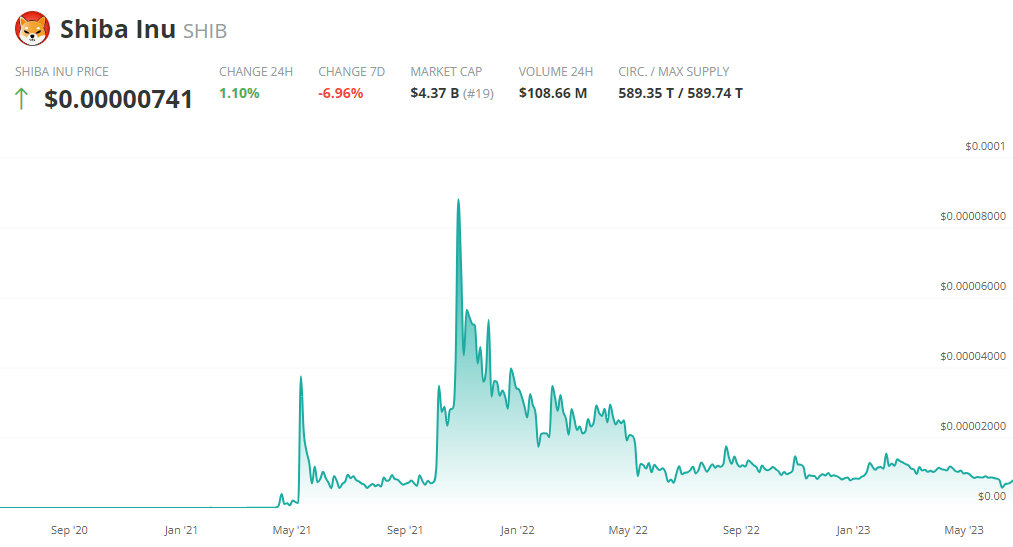Click the 1.10% 24-hour change value
Screen dimensions: 1013x547
239,93
